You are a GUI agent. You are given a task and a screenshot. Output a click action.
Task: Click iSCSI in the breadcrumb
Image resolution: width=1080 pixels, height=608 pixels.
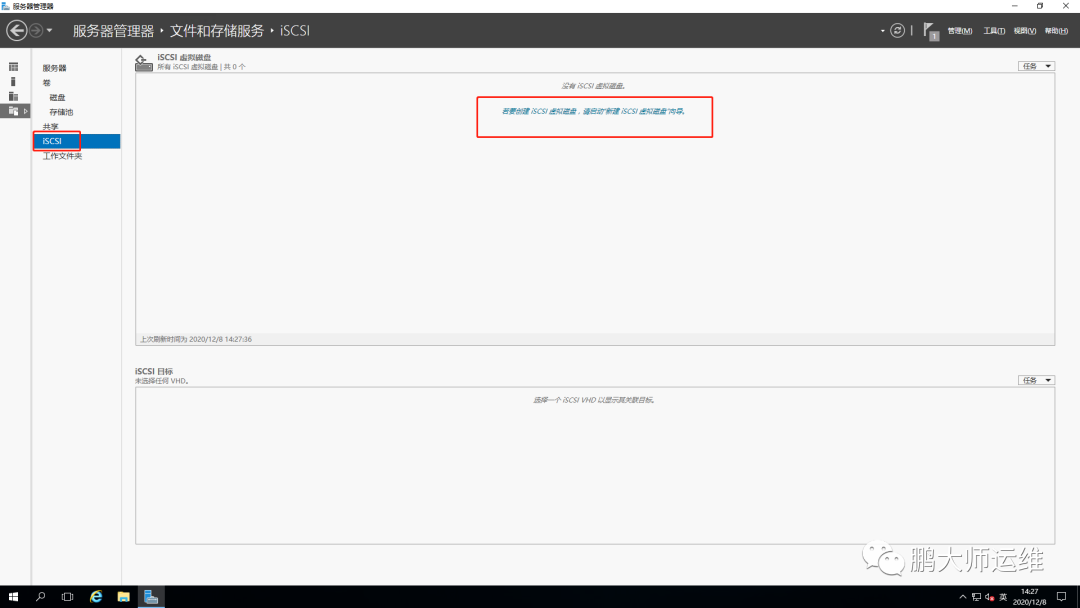[295, 31]
